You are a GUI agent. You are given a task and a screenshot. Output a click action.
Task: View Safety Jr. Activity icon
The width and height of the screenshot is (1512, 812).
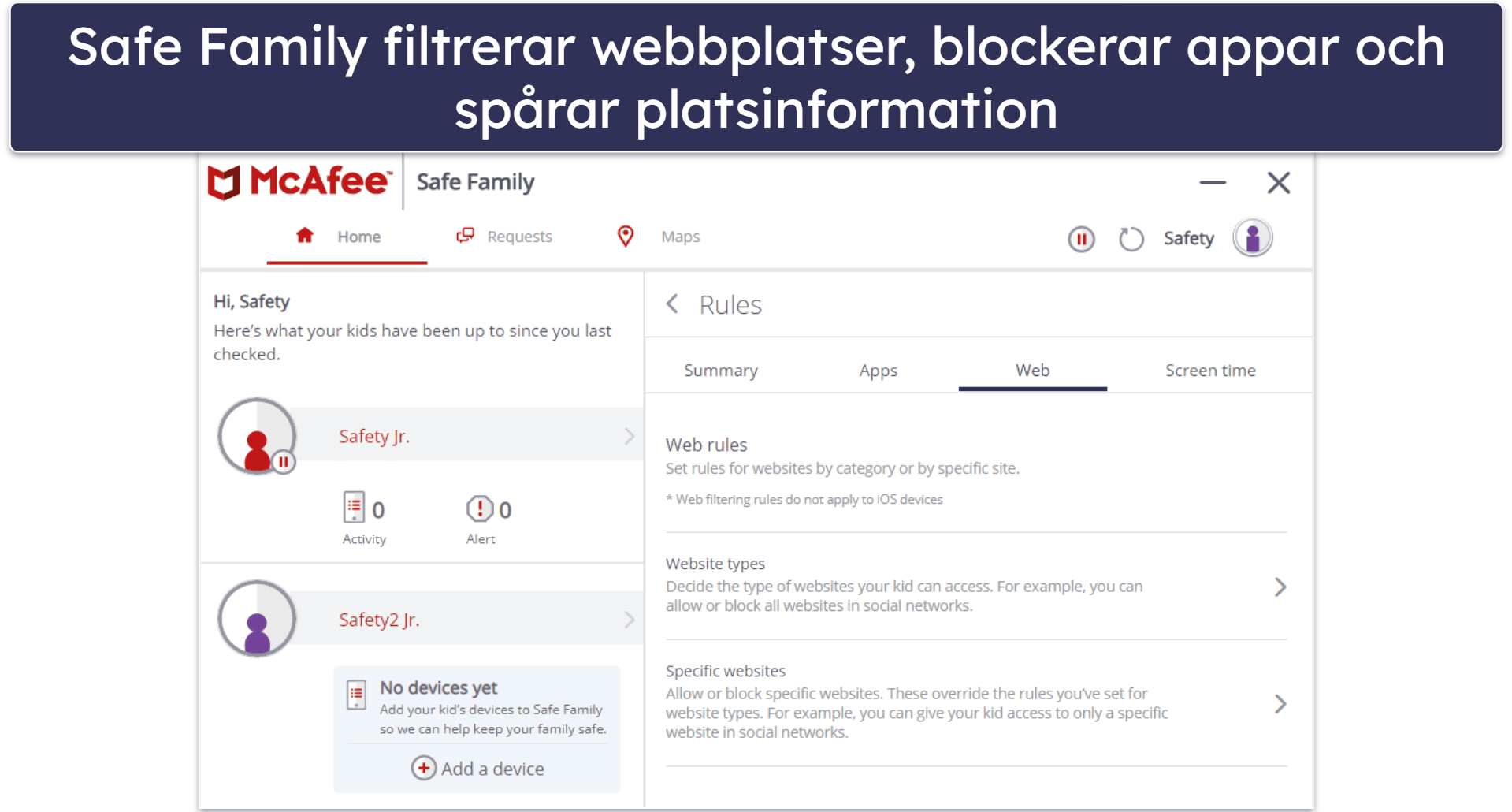pyautogui.click(x=354, y=508)
